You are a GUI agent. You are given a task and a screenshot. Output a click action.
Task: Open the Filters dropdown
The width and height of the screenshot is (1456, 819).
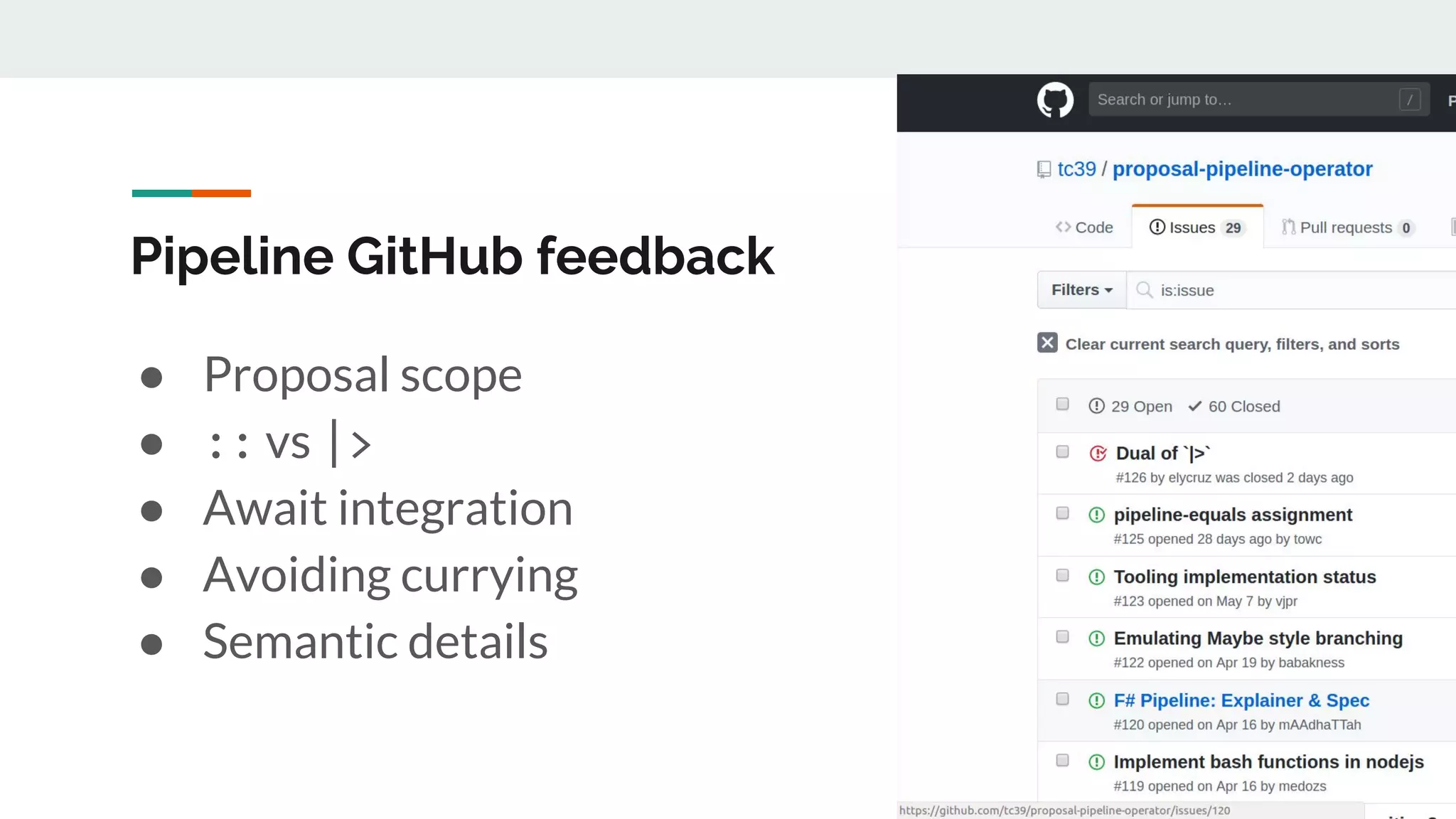[1082, 290]
